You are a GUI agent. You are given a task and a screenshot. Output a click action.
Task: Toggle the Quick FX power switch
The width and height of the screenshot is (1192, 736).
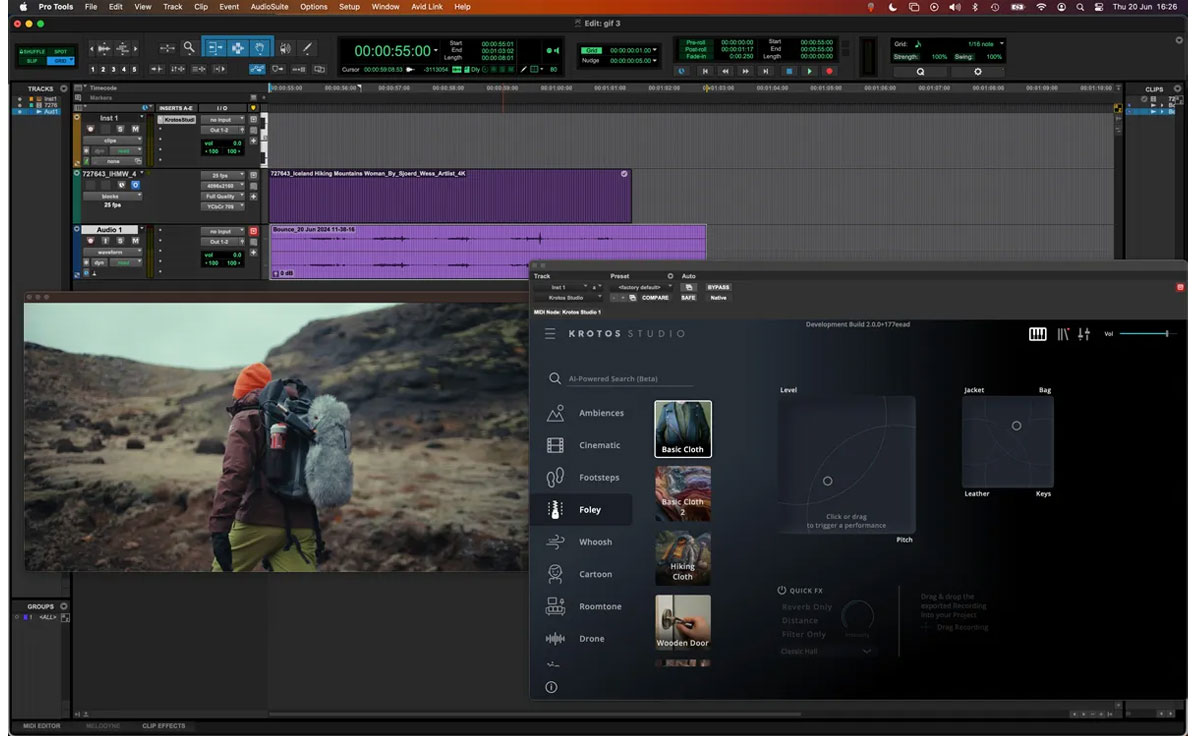point(782,590)
